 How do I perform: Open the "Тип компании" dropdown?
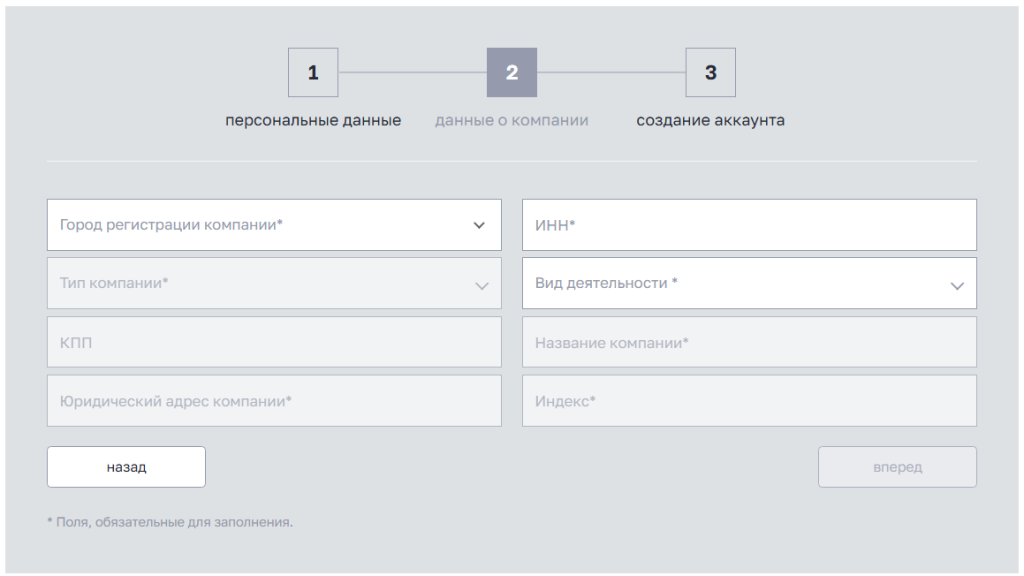[x=260, y=284]
